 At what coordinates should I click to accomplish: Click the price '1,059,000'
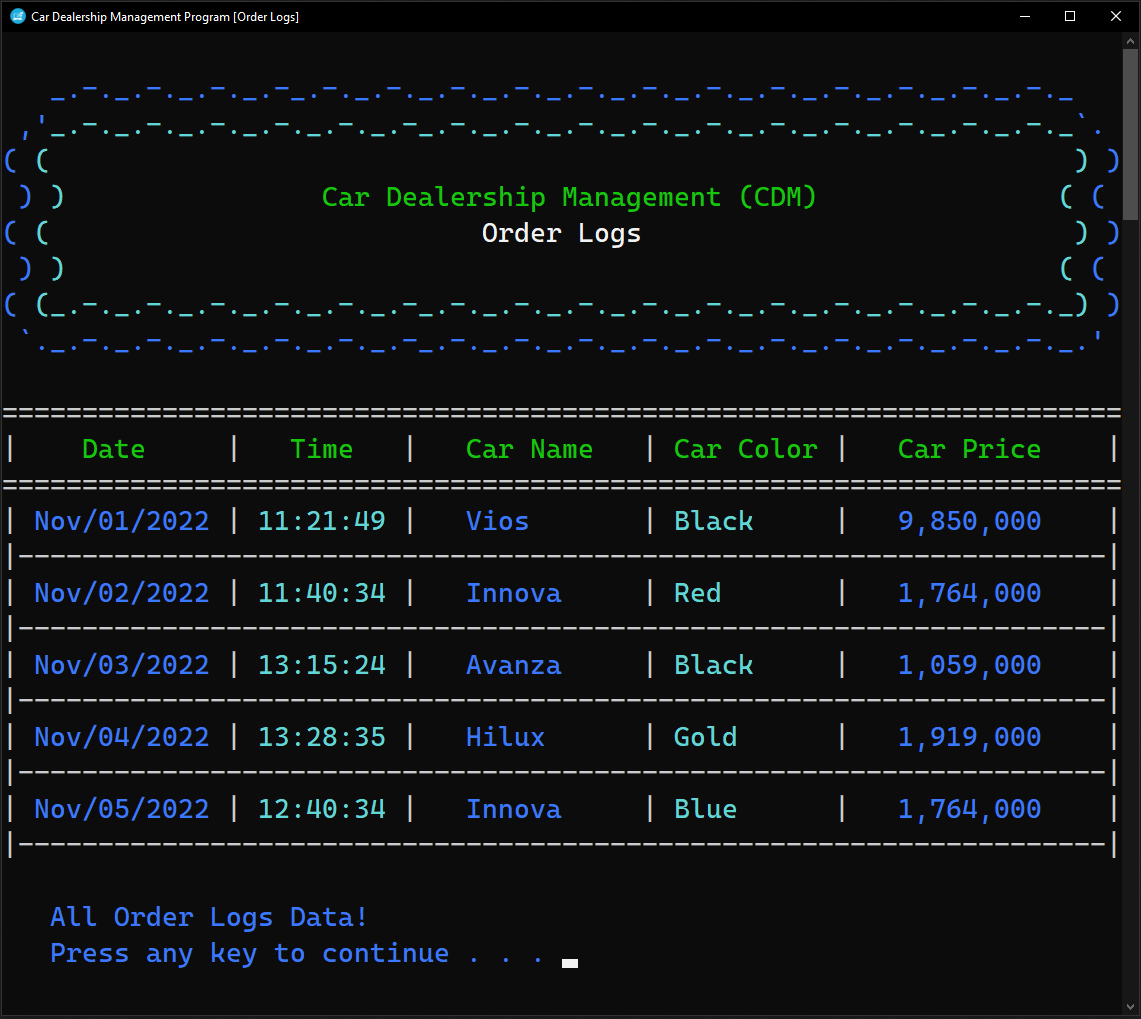969,665
